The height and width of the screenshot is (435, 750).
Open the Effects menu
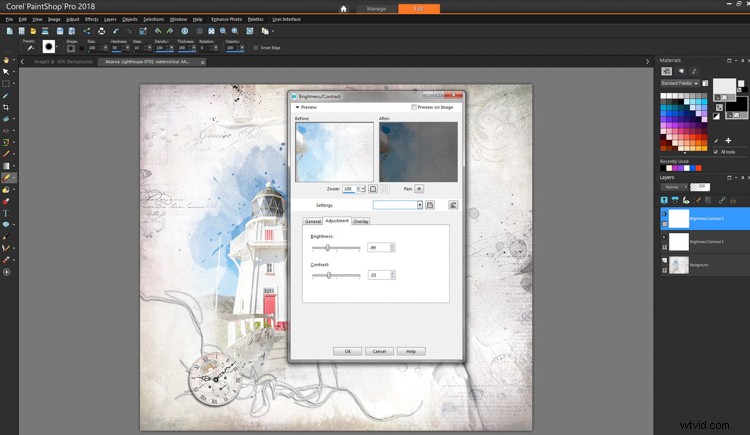coord(91,19)
